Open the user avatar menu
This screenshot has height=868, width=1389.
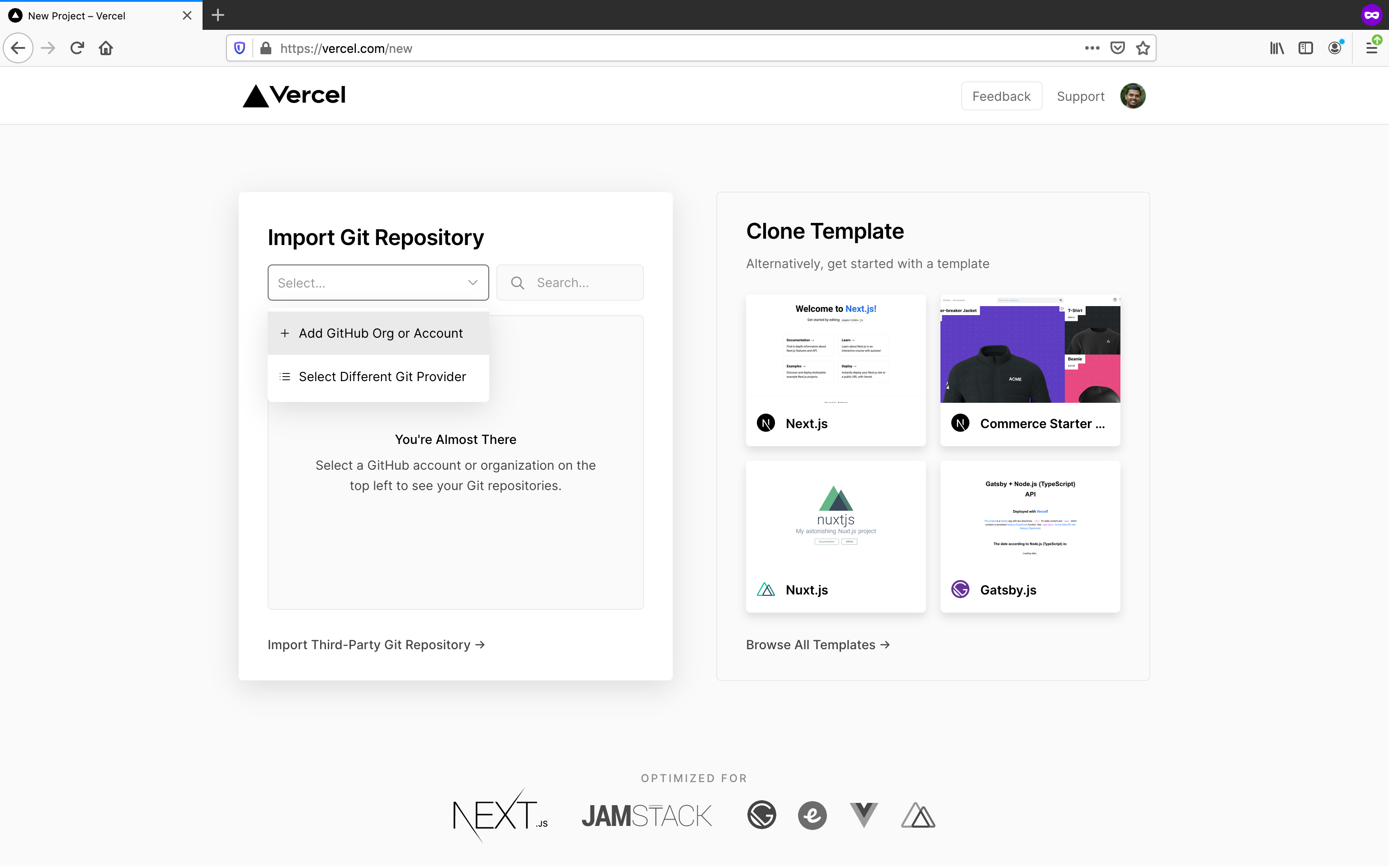pos(1132,96)
